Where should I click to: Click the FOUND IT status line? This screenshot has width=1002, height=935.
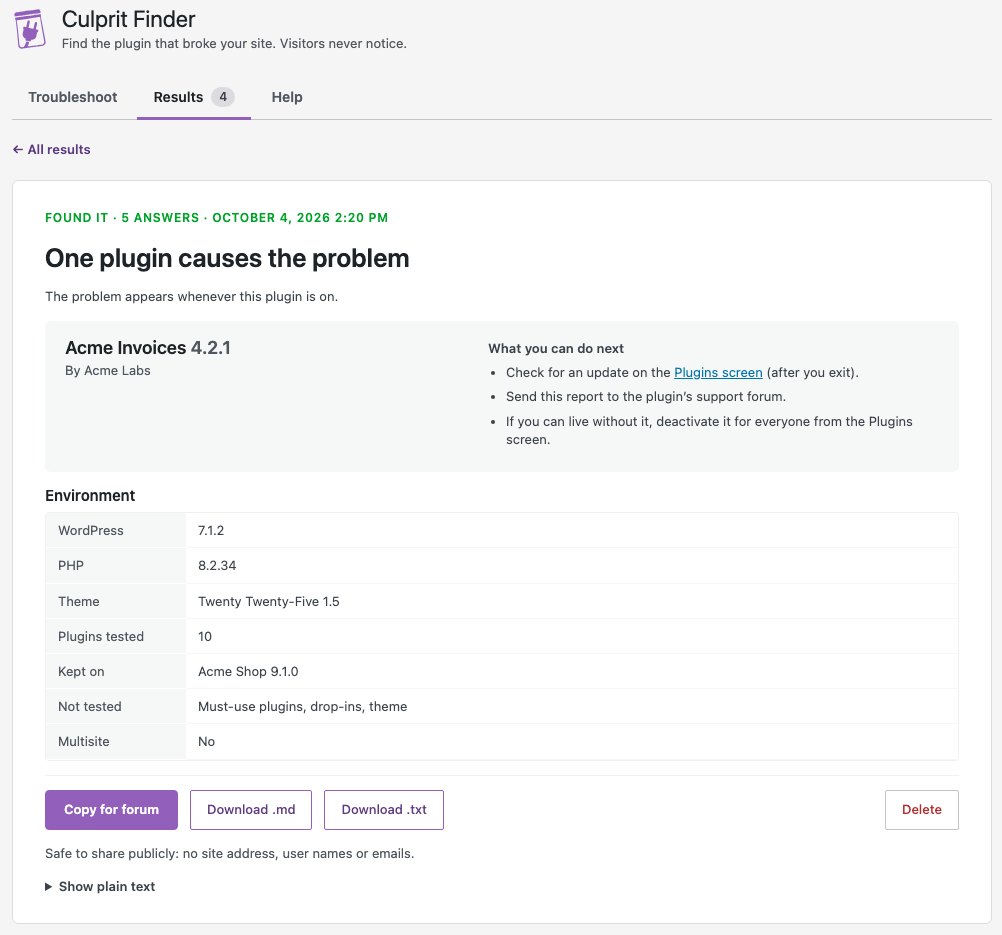tap(216, 217)
